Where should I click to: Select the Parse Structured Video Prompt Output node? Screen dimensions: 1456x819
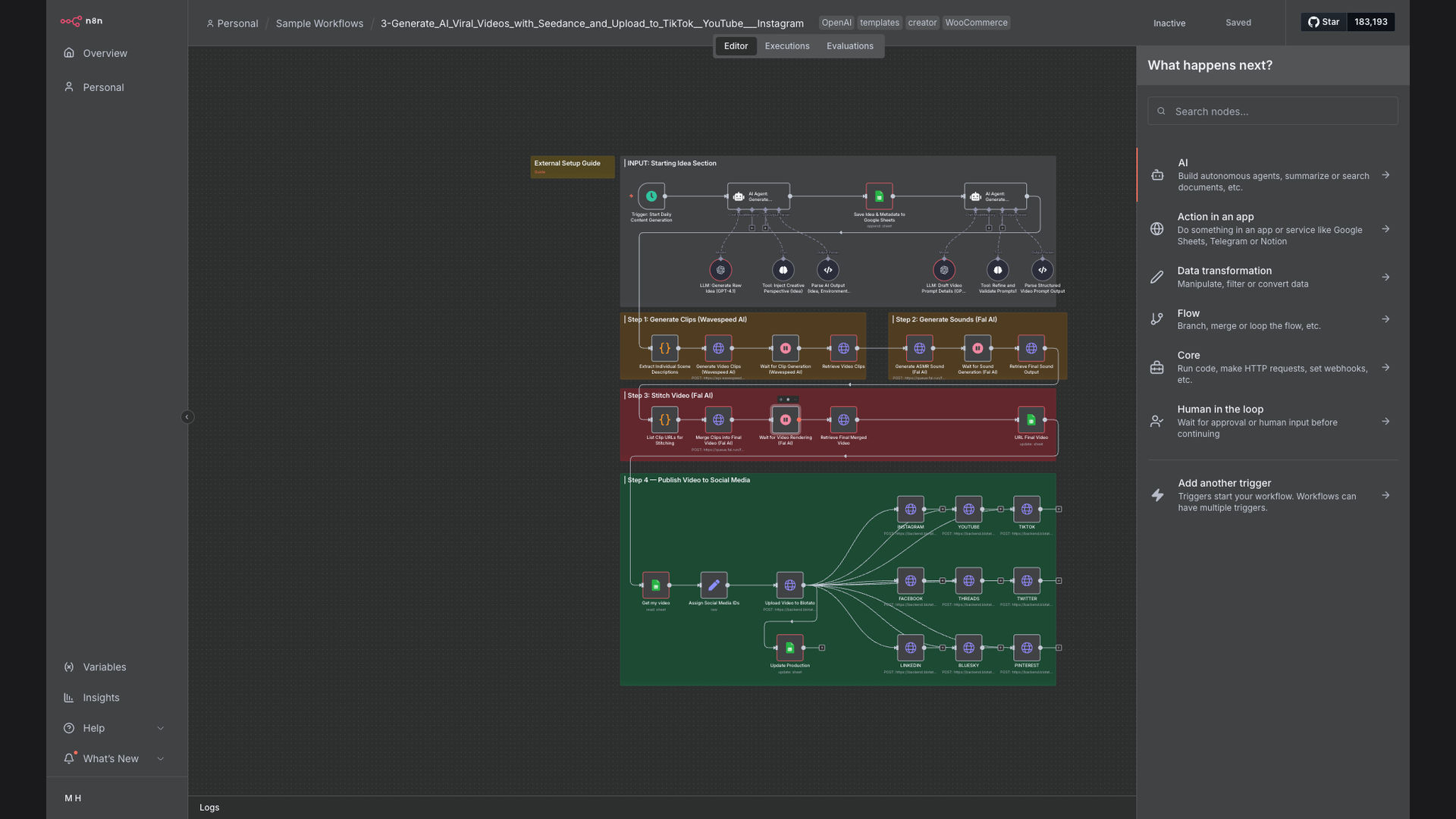pyautogui.click(x=1043, y=270)
